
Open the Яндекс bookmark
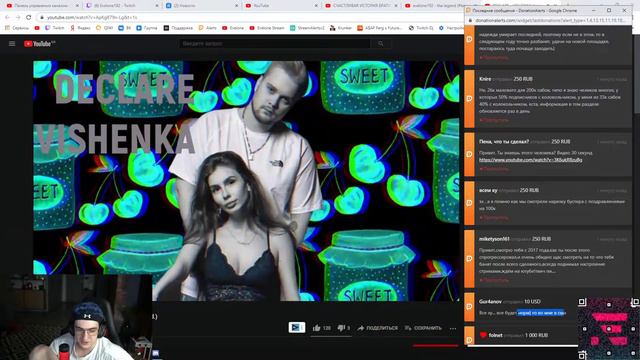(x=80, y=28)
